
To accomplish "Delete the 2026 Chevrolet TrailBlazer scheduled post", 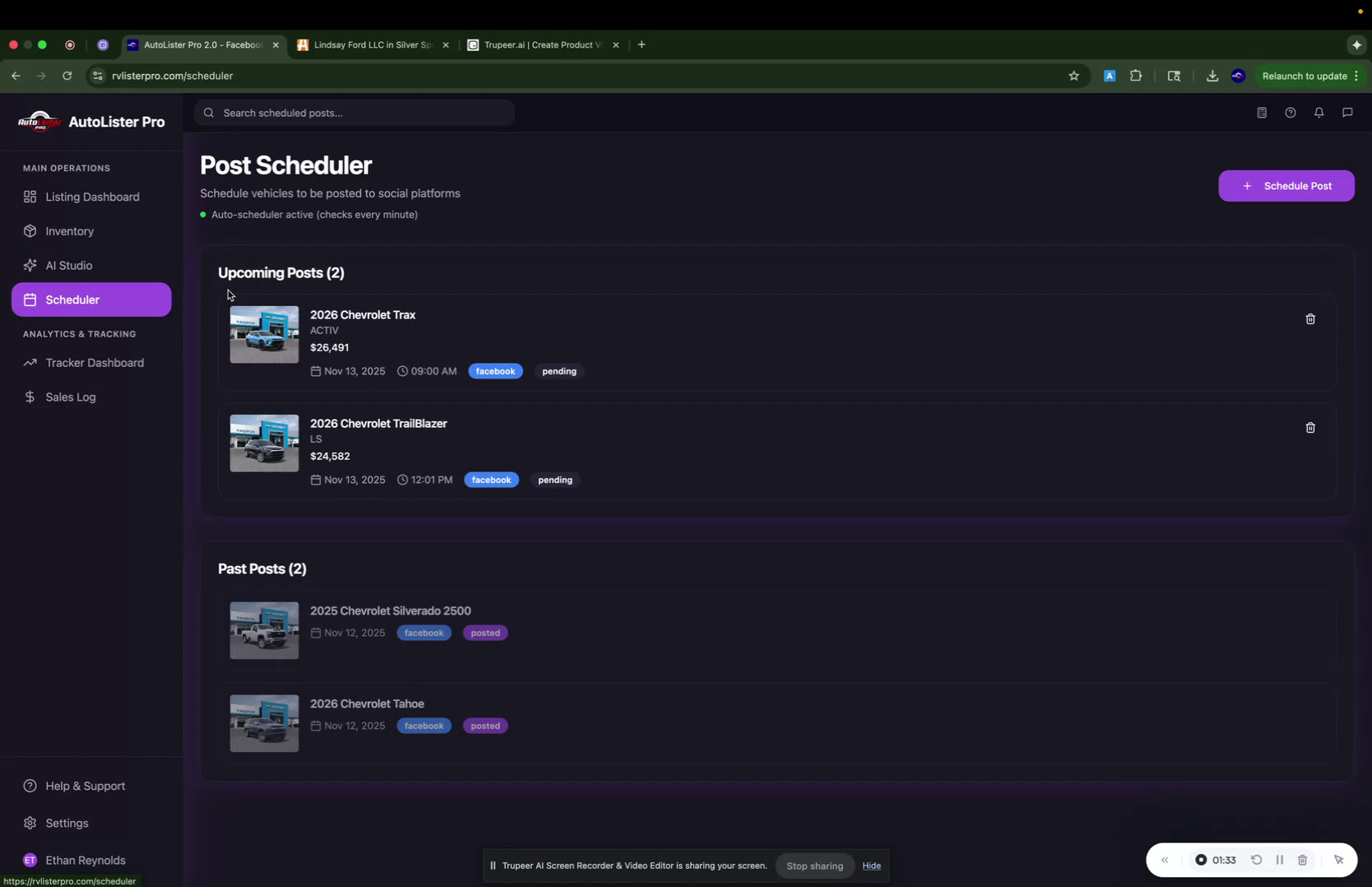I will 1310,428.
